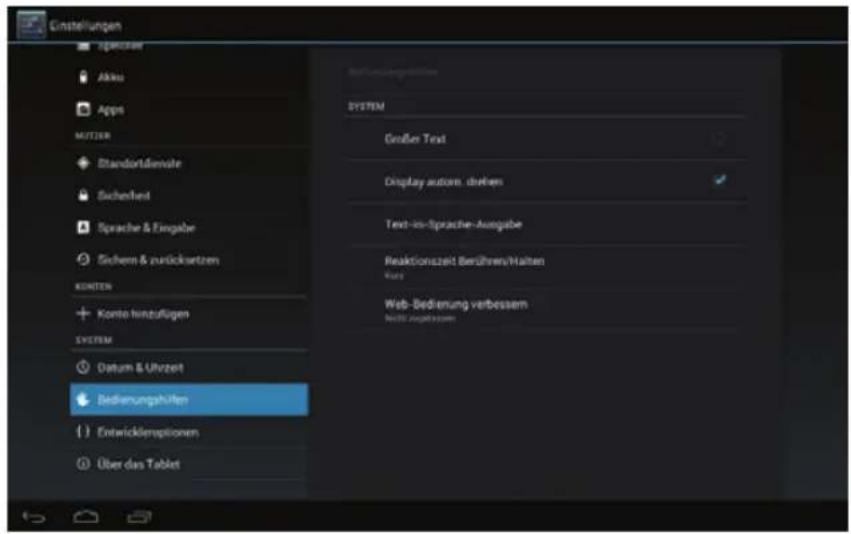Screen dimensions: 851x534
Task: Open Reaktionszeit Berühren/Halten option
Action: [547, 267]
